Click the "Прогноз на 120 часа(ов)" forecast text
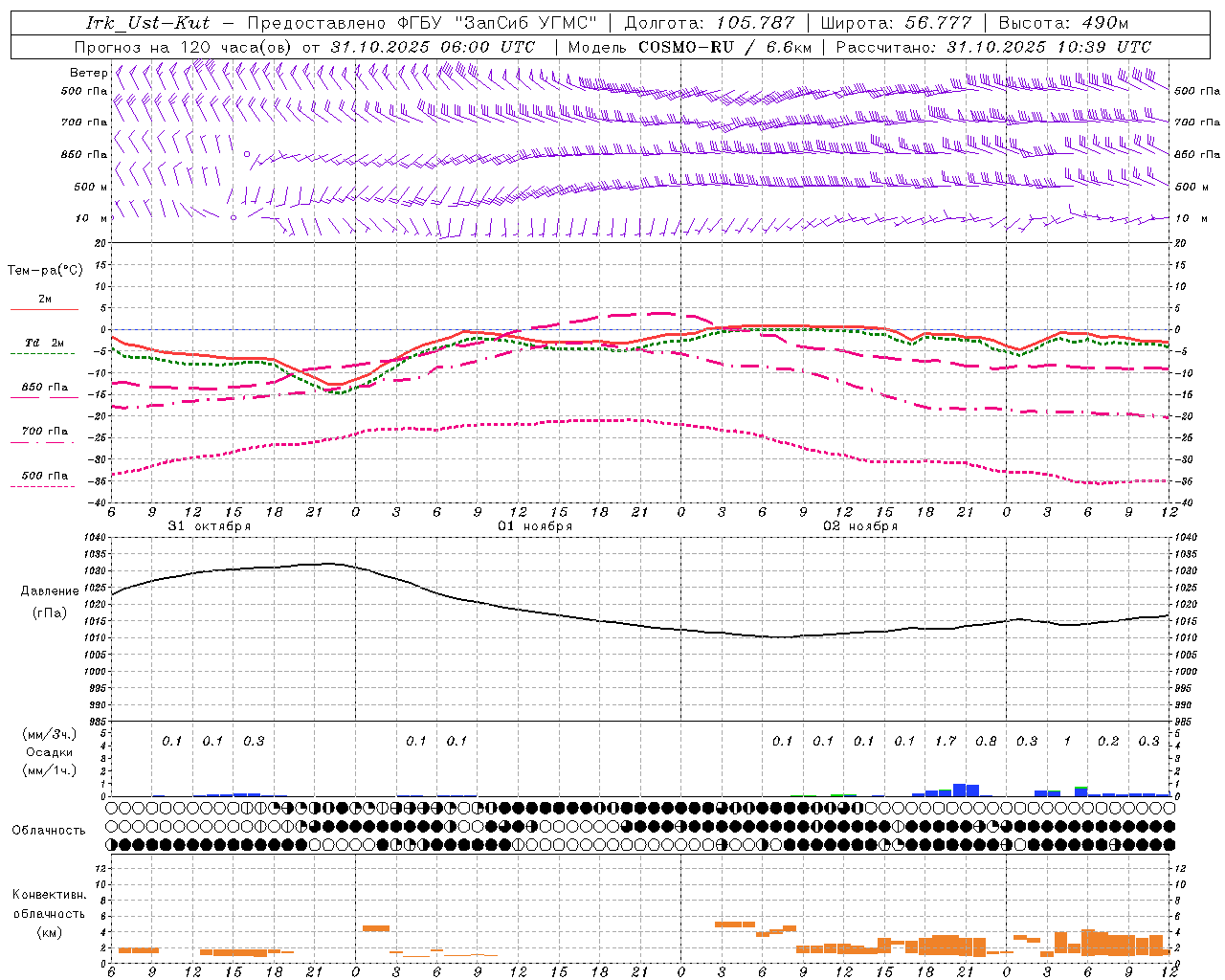The width and height of the screenshot is (1225, 980). [x=184, y=47]
